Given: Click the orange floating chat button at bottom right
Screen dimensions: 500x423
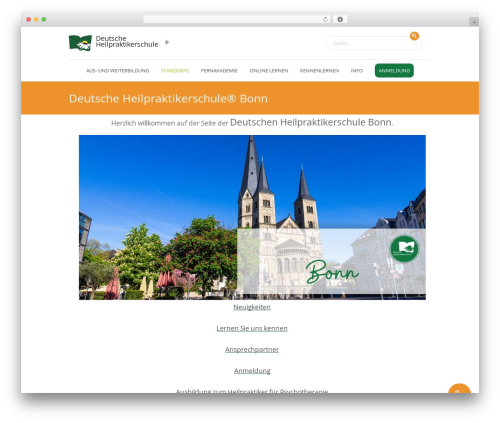Looking at the screenshot, I should tap(459, 388).
